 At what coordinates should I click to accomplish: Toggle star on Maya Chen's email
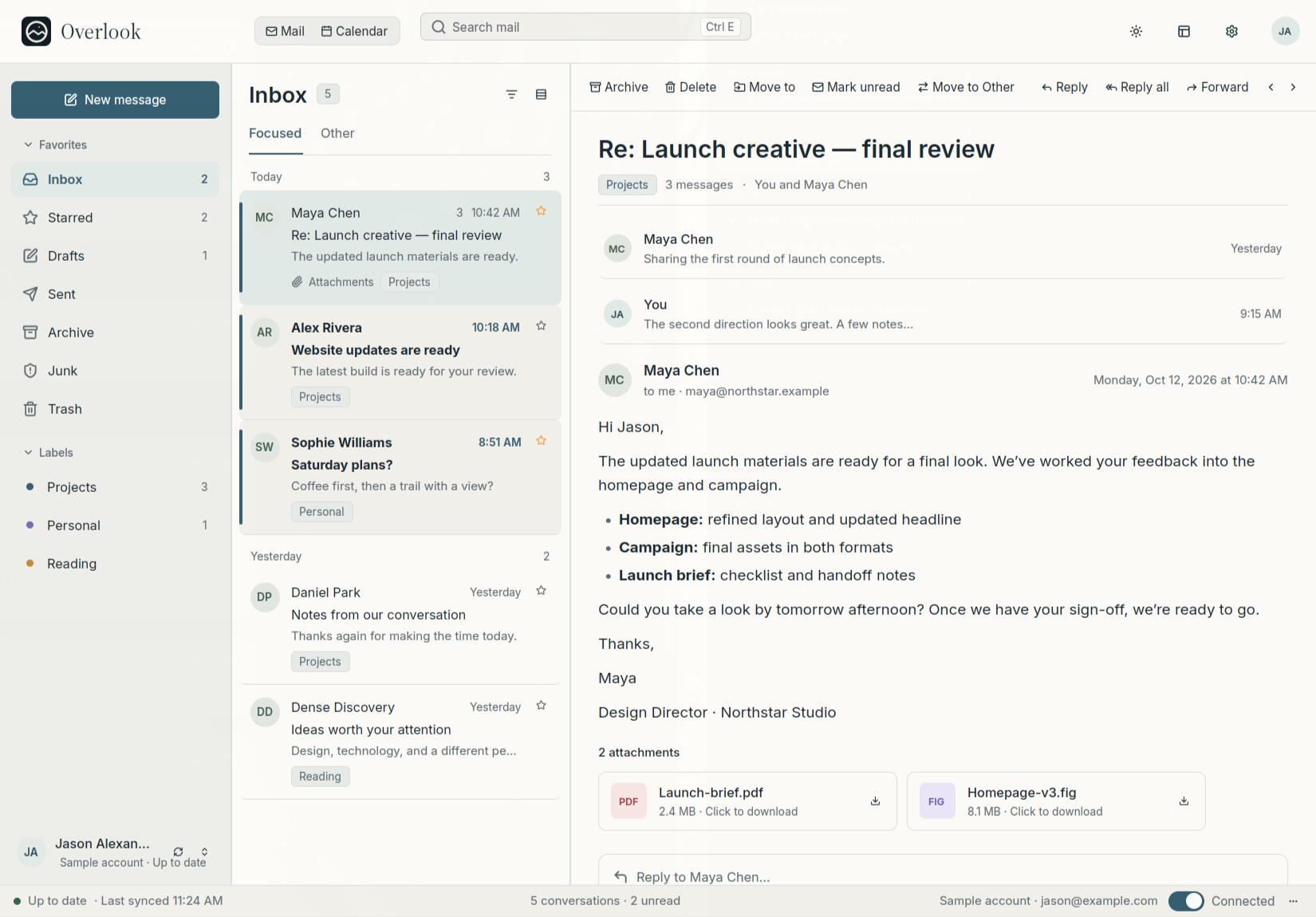pyautogui.click(x=541, y=211)
